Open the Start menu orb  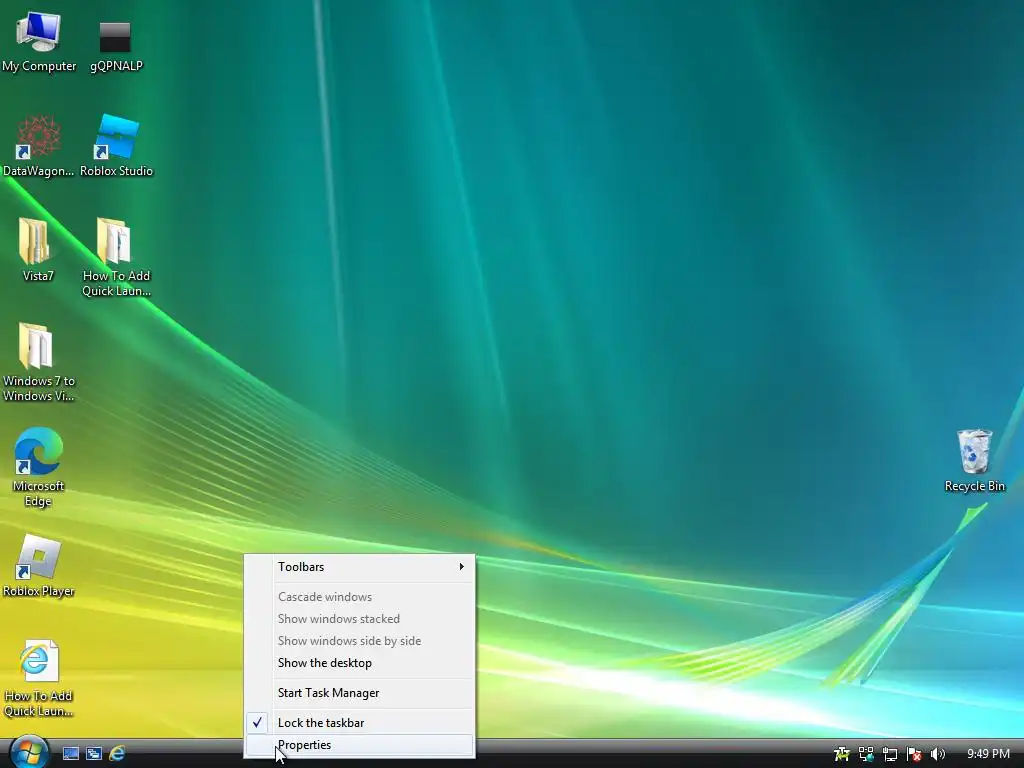pyautogui.click(x=29, y=752)
